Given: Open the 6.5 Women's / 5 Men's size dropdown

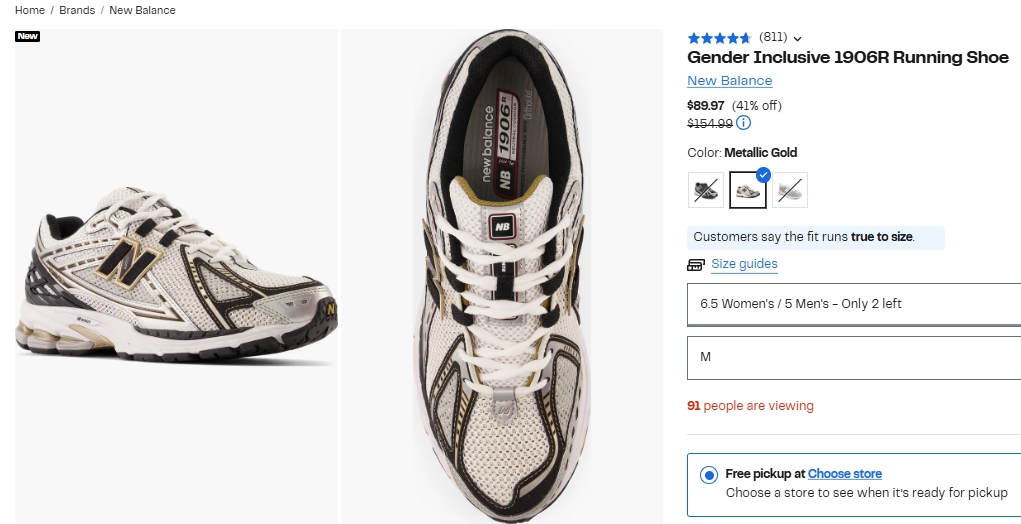Looking at the screenshot, I should tap(853, 304).
